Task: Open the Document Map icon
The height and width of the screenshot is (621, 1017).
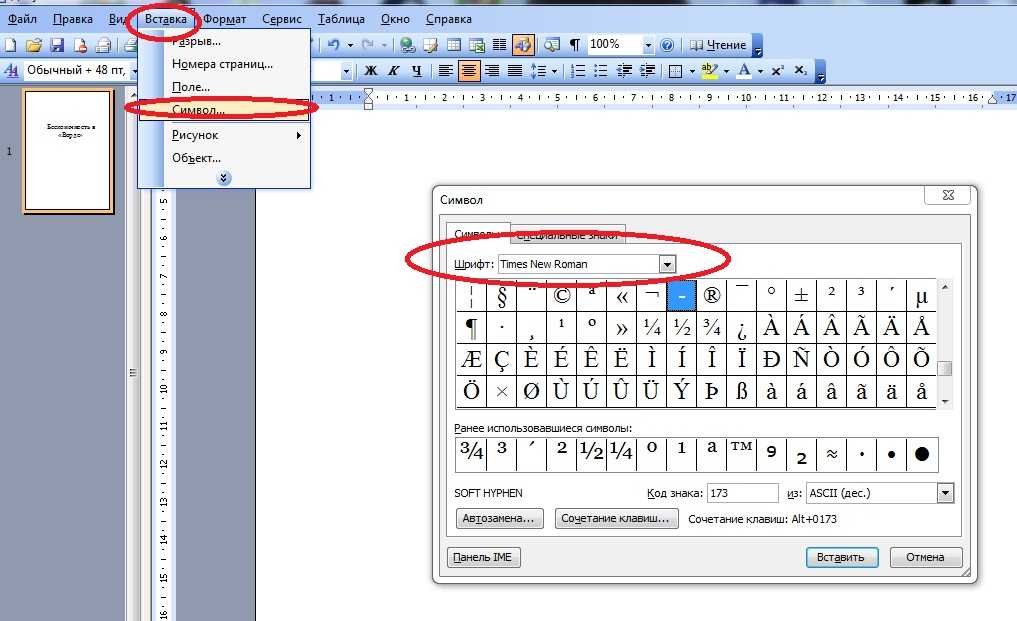Action: click(552, 45)
